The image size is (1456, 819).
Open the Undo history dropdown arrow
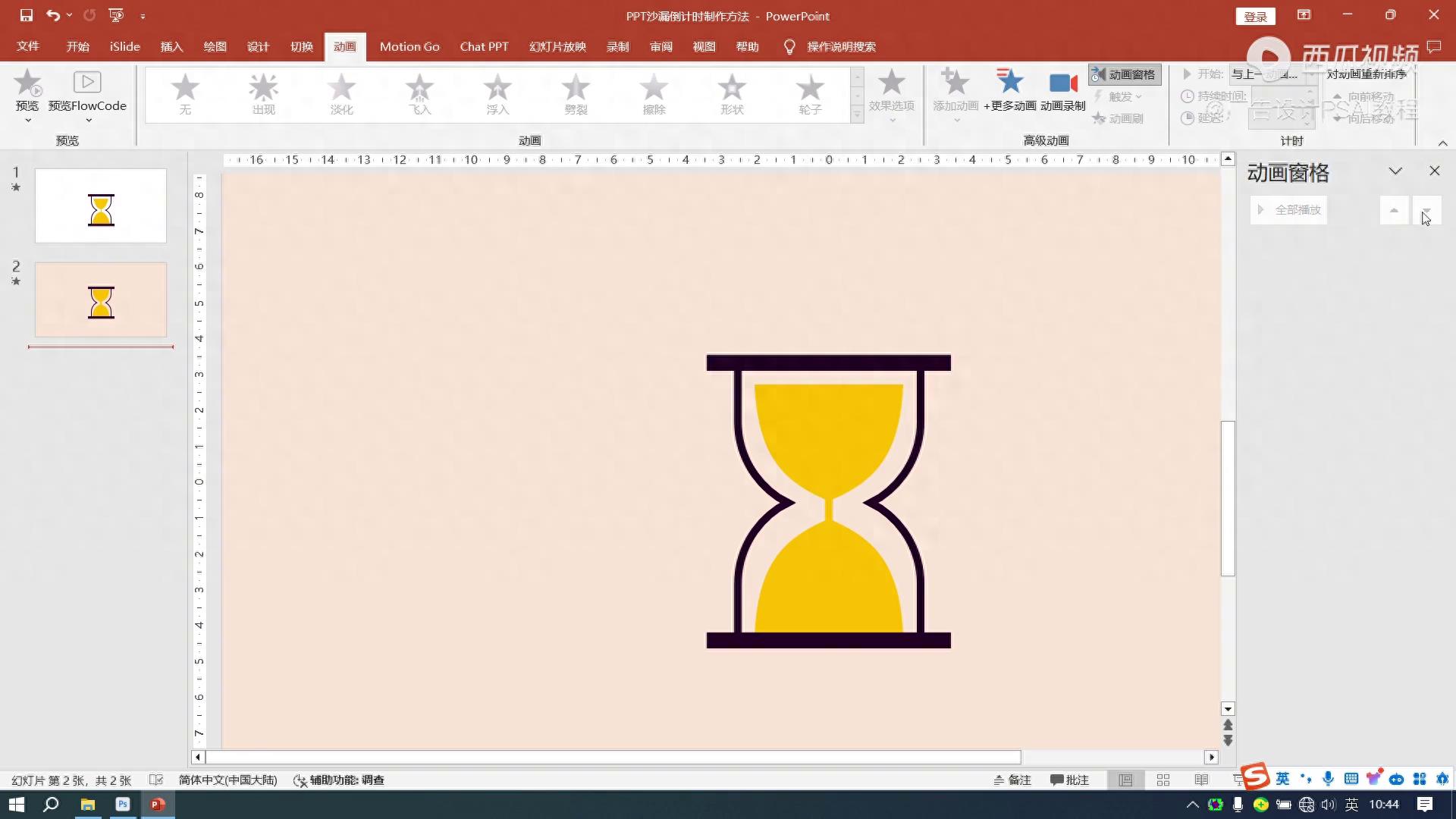(x=70, y=15)
